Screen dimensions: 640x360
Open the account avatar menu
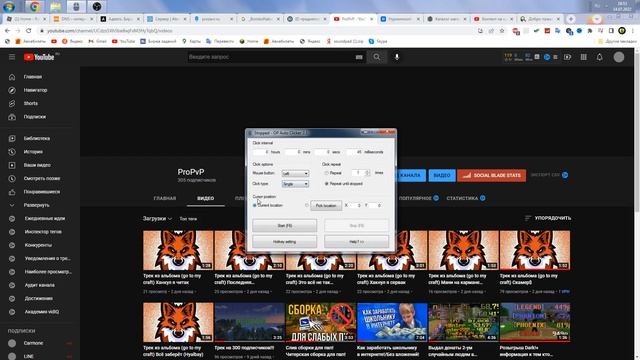pos(619,57)
